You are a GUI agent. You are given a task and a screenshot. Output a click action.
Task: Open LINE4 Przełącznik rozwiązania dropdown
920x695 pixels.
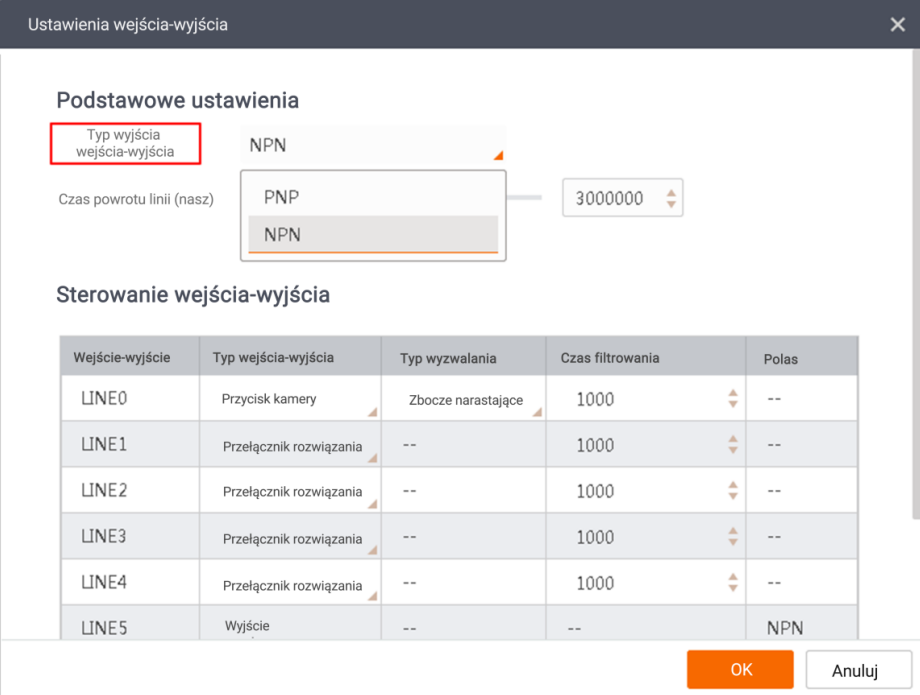[x=290, y=584]
